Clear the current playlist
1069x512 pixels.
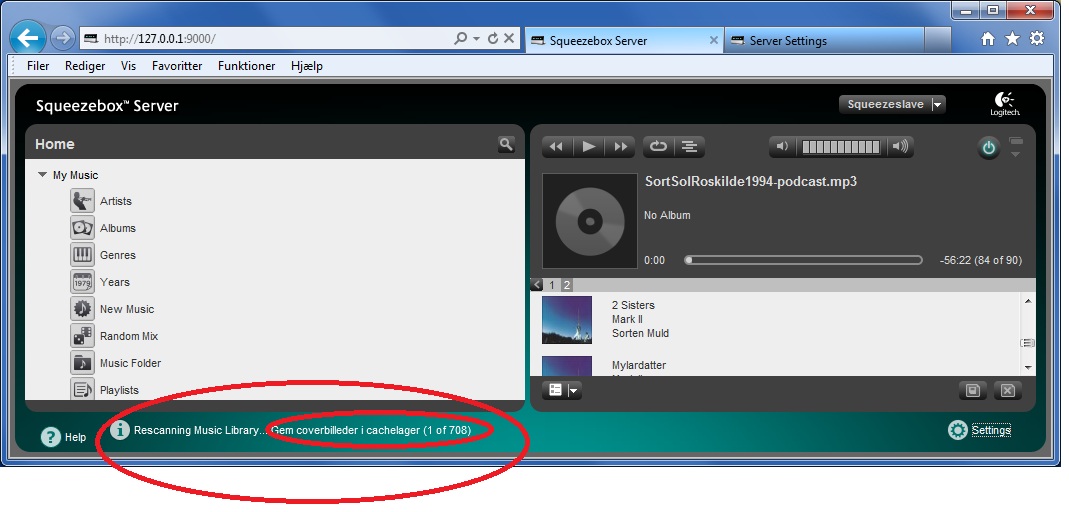[x=1008, y=390]
